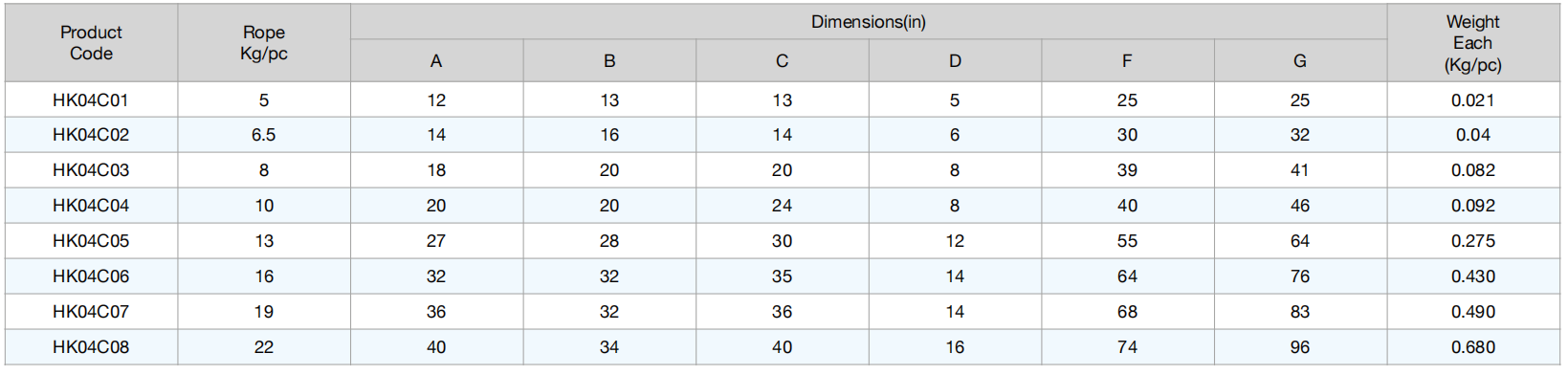Click the HK04C08 product code
Viewport: 1568px width, 375px height.
pyautogui.click(x=91, y=347)
